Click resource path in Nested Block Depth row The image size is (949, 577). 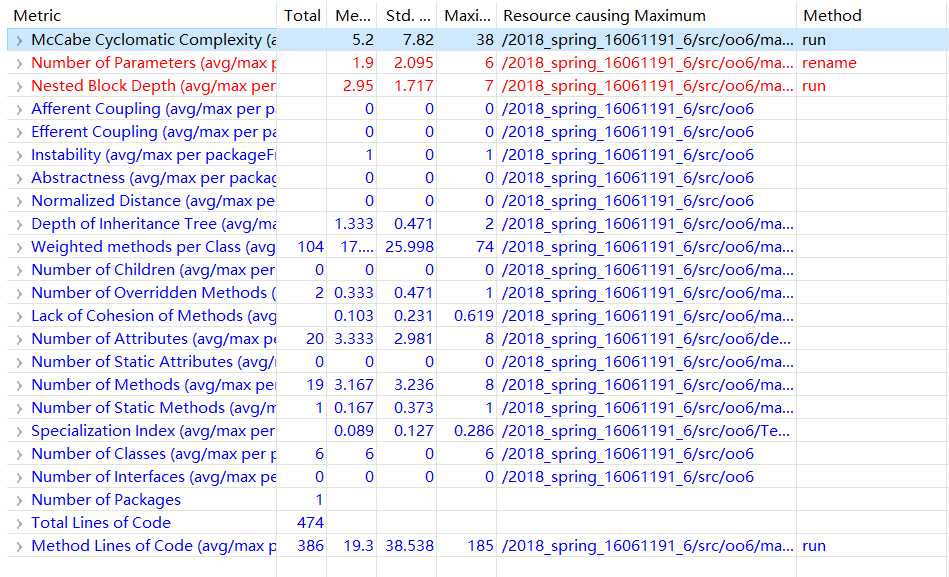point(647,86)
